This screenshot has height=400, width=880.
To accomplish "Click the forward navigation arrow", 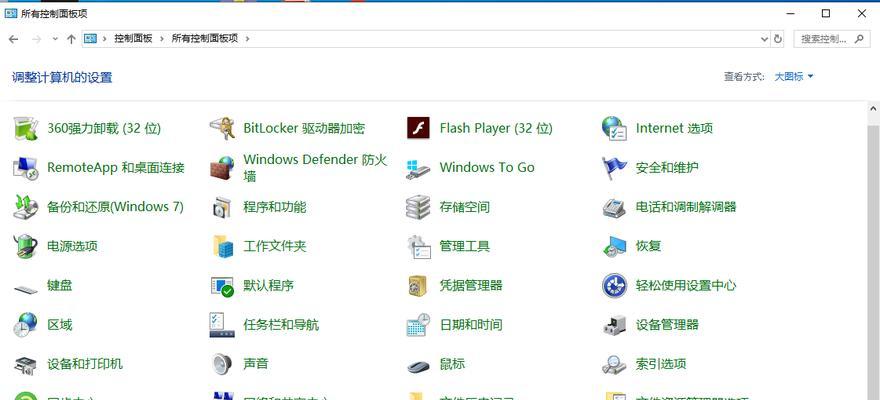I will click(x=36, y=39).
